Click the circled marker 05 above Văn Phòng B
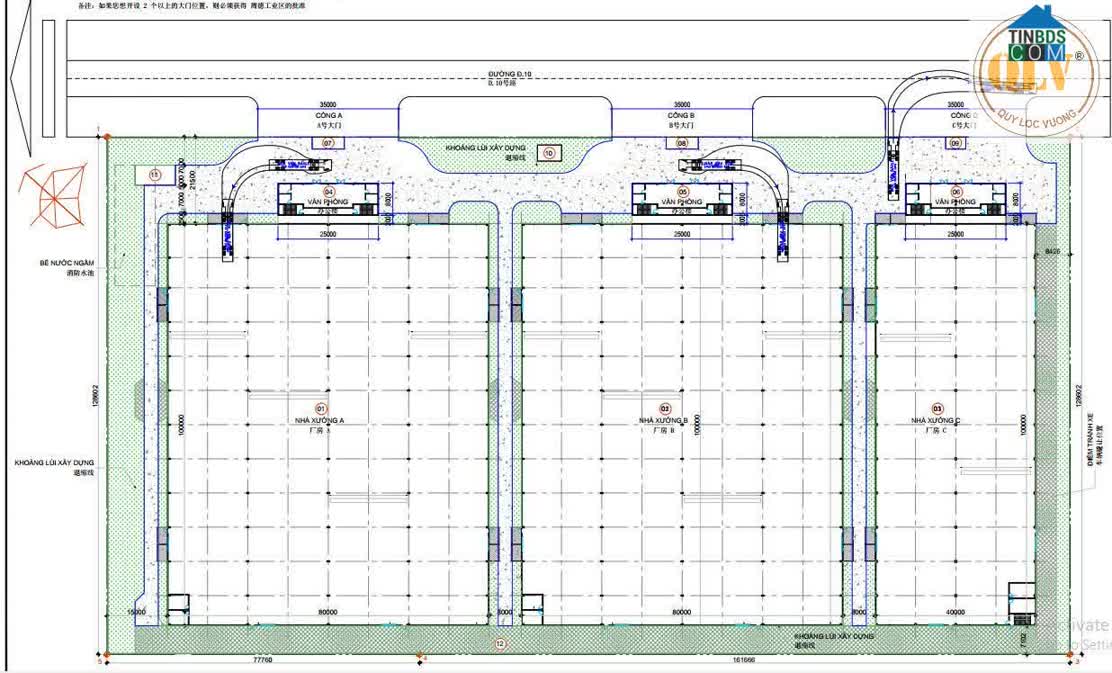This screenshot has height=673, width=1112. click(685, 190)
